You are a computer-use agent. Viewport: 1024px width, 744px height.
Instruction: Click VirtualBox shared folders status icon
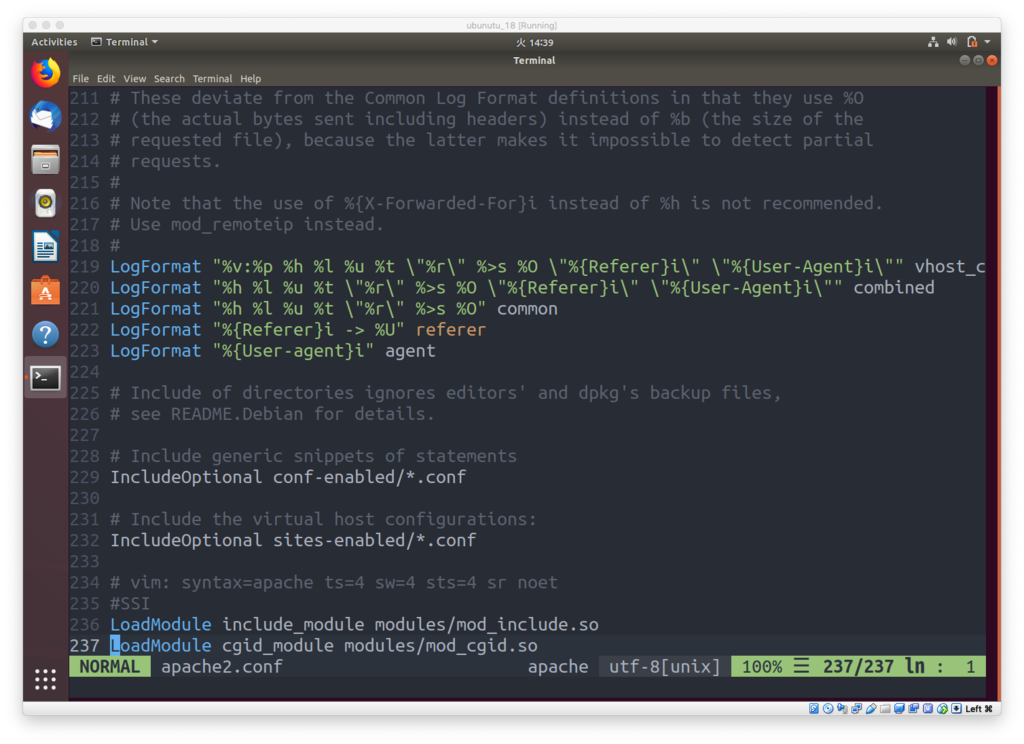click(885, 709)
